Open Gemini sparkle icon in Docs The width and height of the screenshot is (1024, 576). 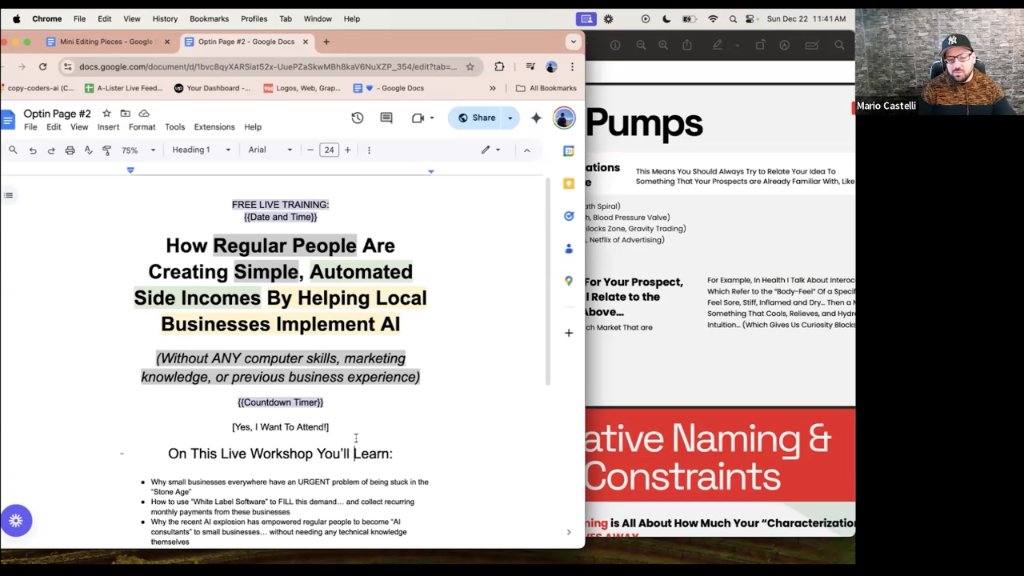[536, 118]
